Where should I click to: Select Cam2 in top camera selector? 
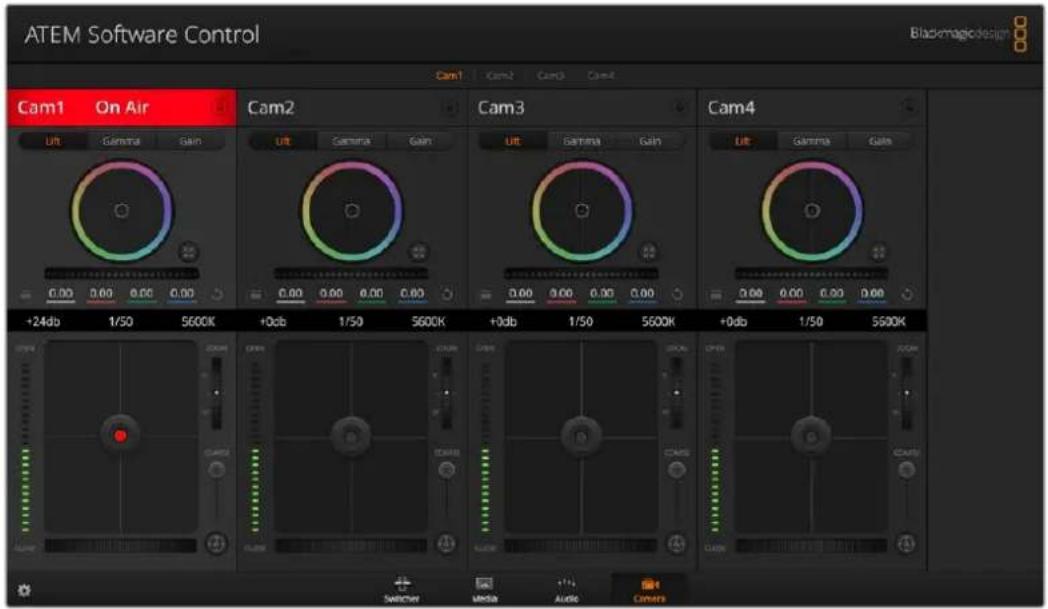coord(500,76)
